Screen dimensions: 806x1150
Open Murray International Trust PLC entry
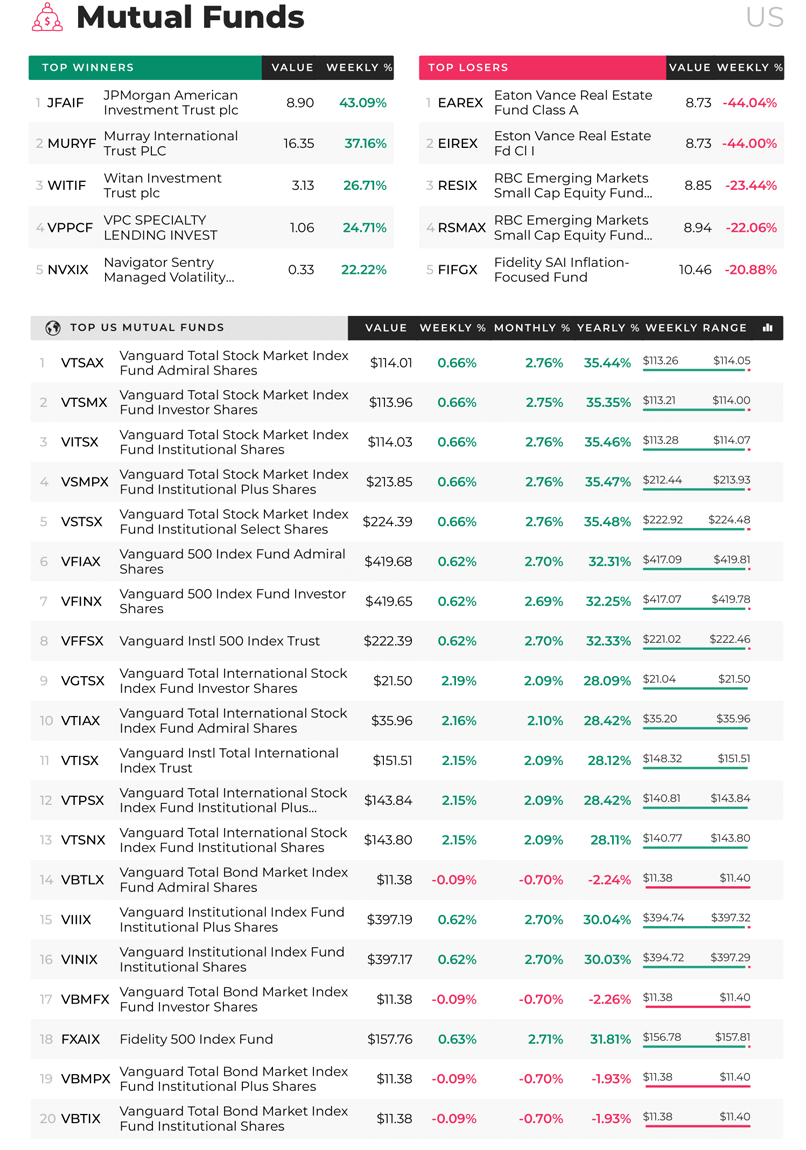(171, 143)
